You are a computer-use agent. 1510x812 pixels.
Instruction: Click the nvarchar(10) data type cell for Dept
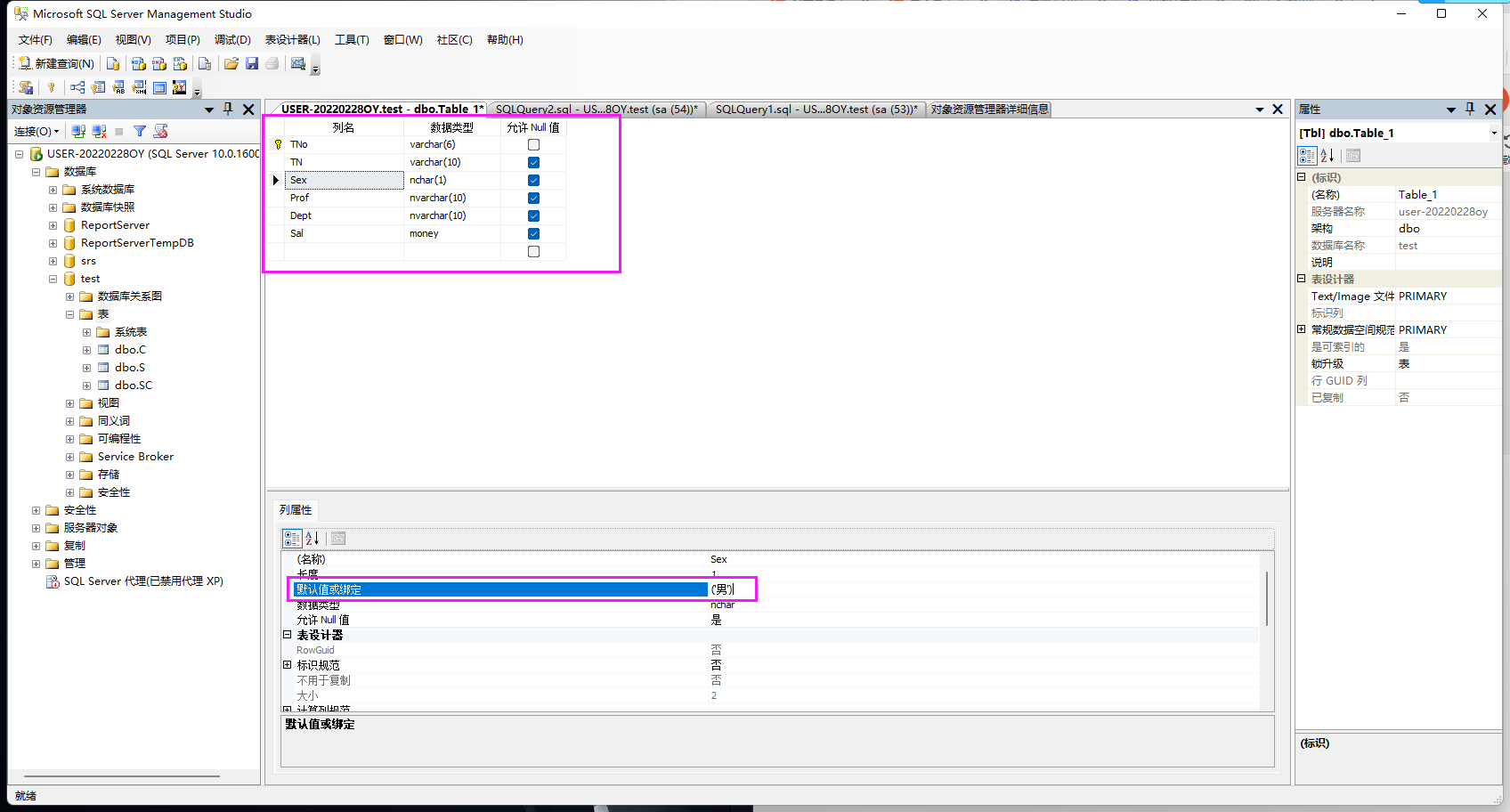(452, 215)
